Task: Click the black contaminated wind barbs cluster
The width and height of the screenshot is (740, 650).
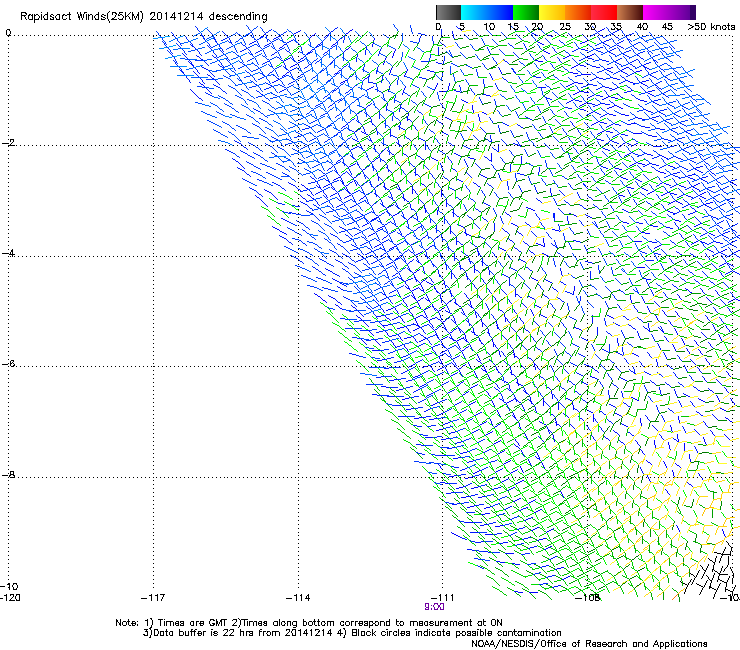Action: pyautogui.click(x=710, y=569)
